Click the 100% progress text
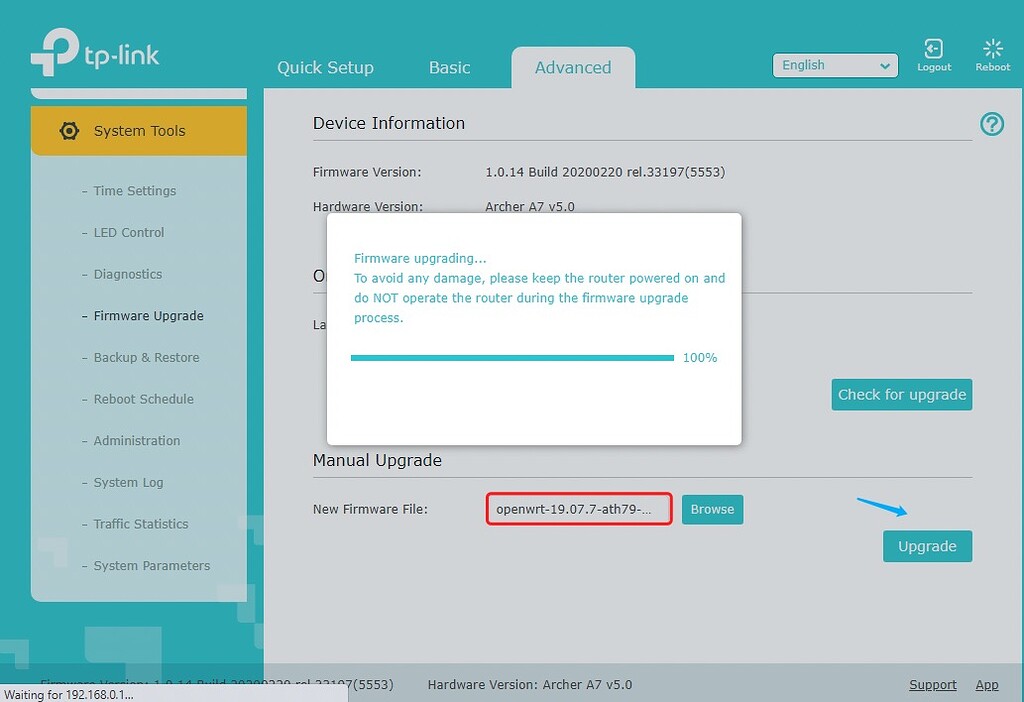Viewport: 1024px width, 702px height. pyautogui.click(x=699, y=358)
